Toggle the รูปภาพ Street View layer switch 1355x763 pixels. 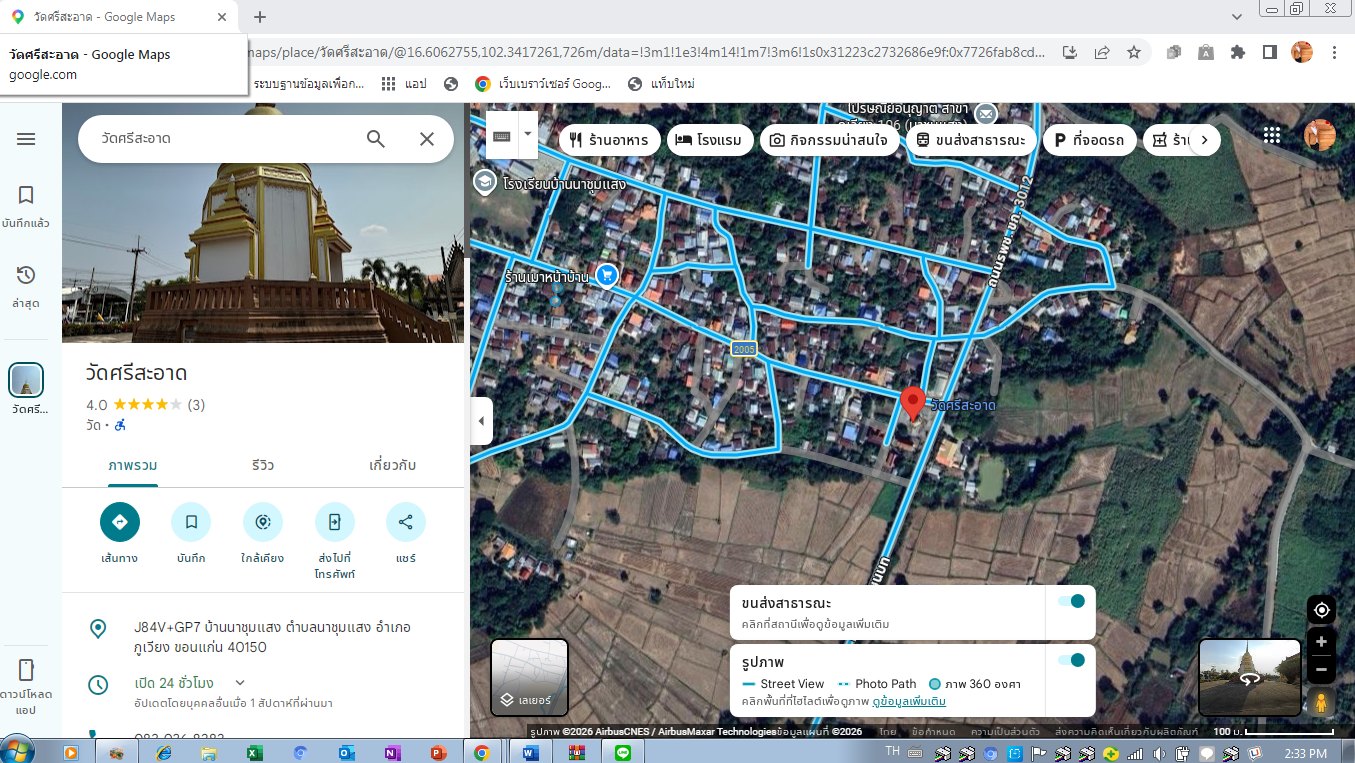pyautogui.click(x=1071, y=660)
